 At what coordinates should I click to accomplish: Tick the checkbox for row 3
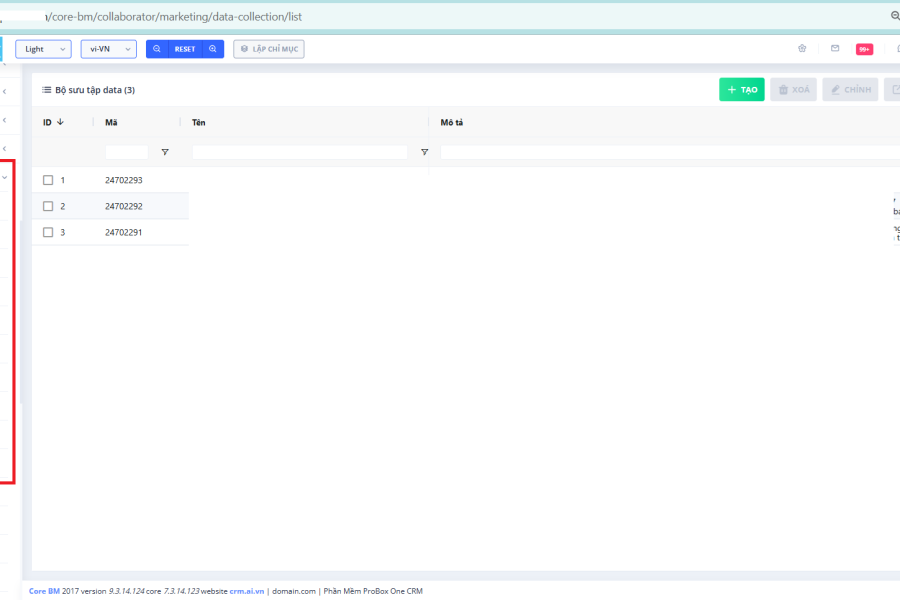[x=48, y=232]
